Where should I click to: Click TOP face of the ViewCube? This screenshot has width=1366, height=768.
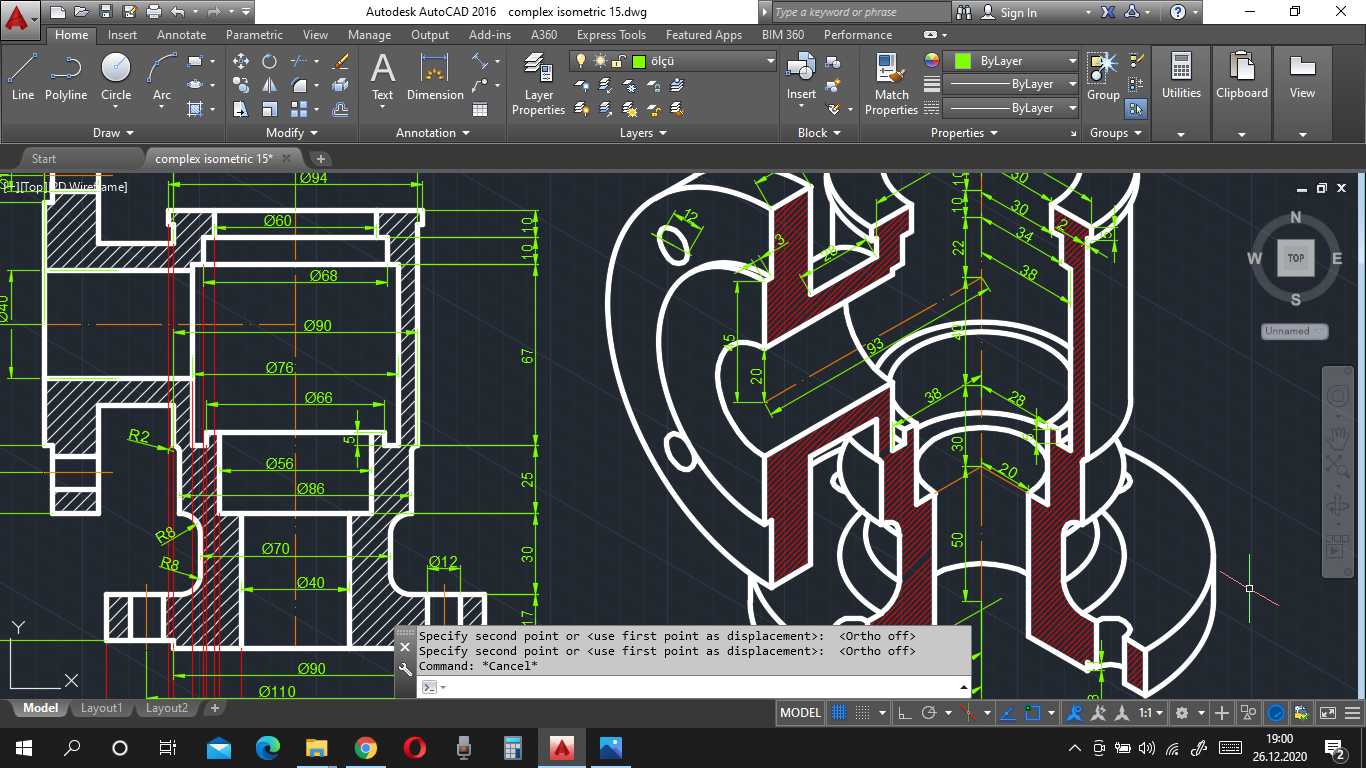click(1295, 258)
